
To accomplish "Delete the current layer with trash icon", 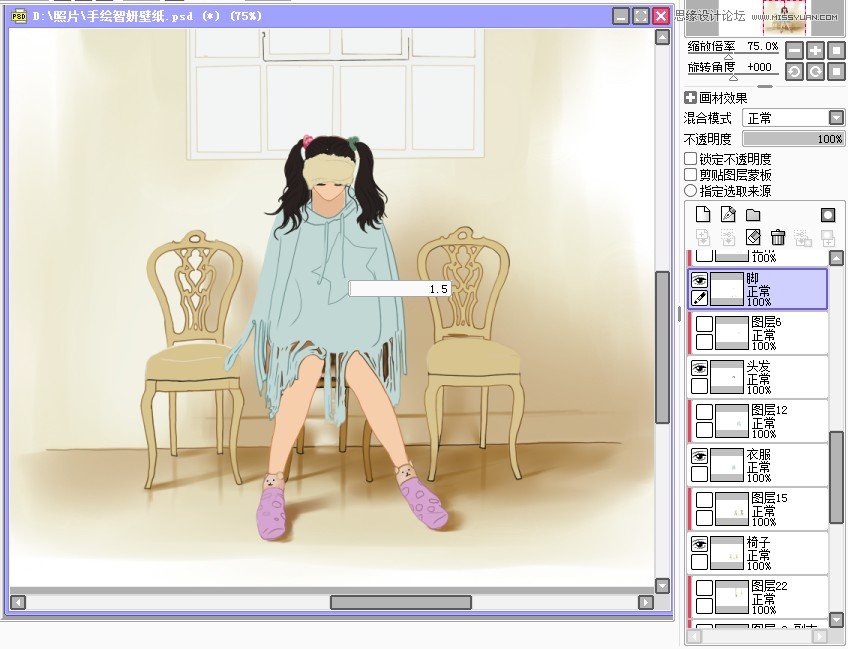I will pos(778,237).
